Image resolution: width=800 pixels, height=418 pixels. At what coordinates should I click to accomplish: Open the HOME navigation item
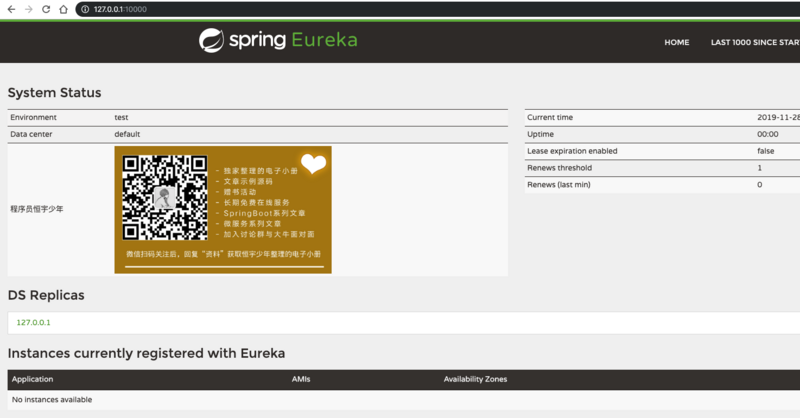(x=677, y=42)
